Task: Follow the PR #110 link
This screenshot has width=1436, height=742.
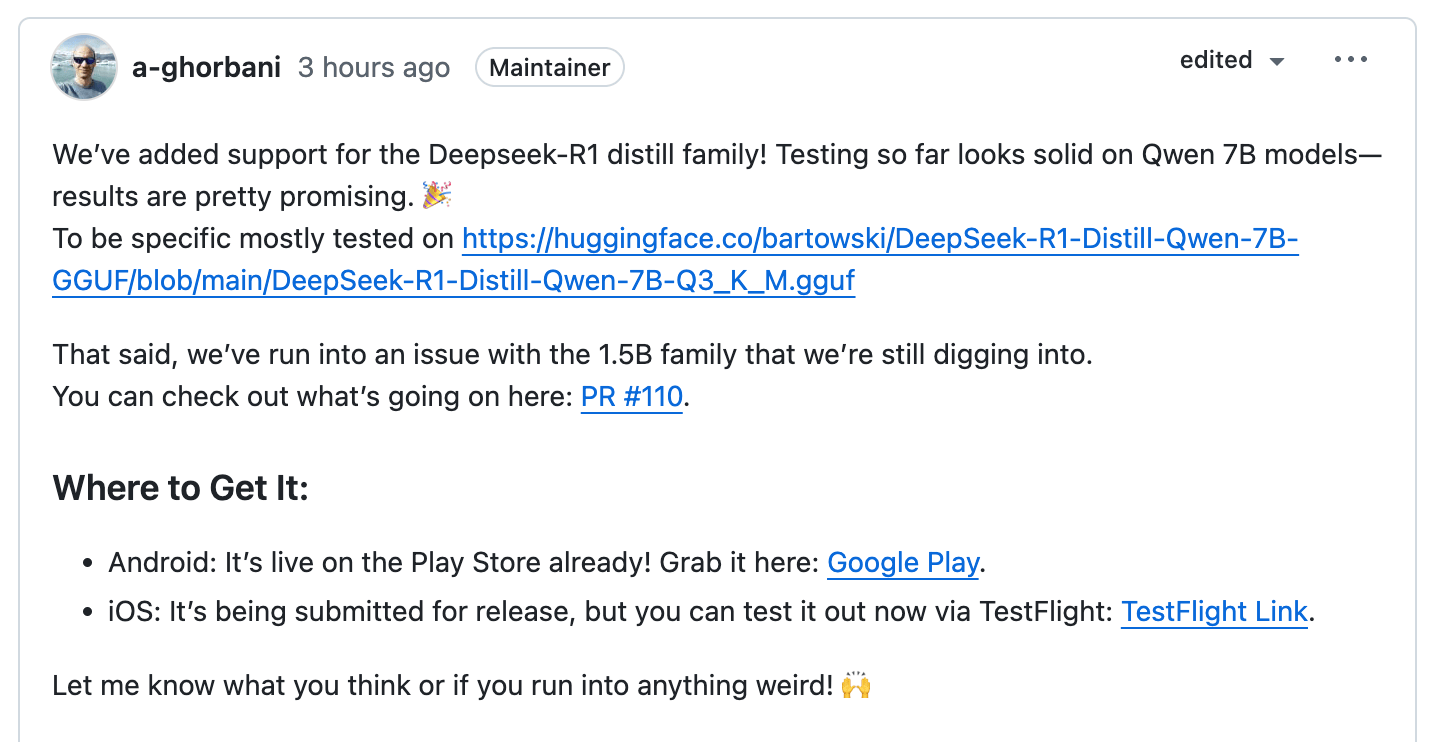Action: (632, 397)
